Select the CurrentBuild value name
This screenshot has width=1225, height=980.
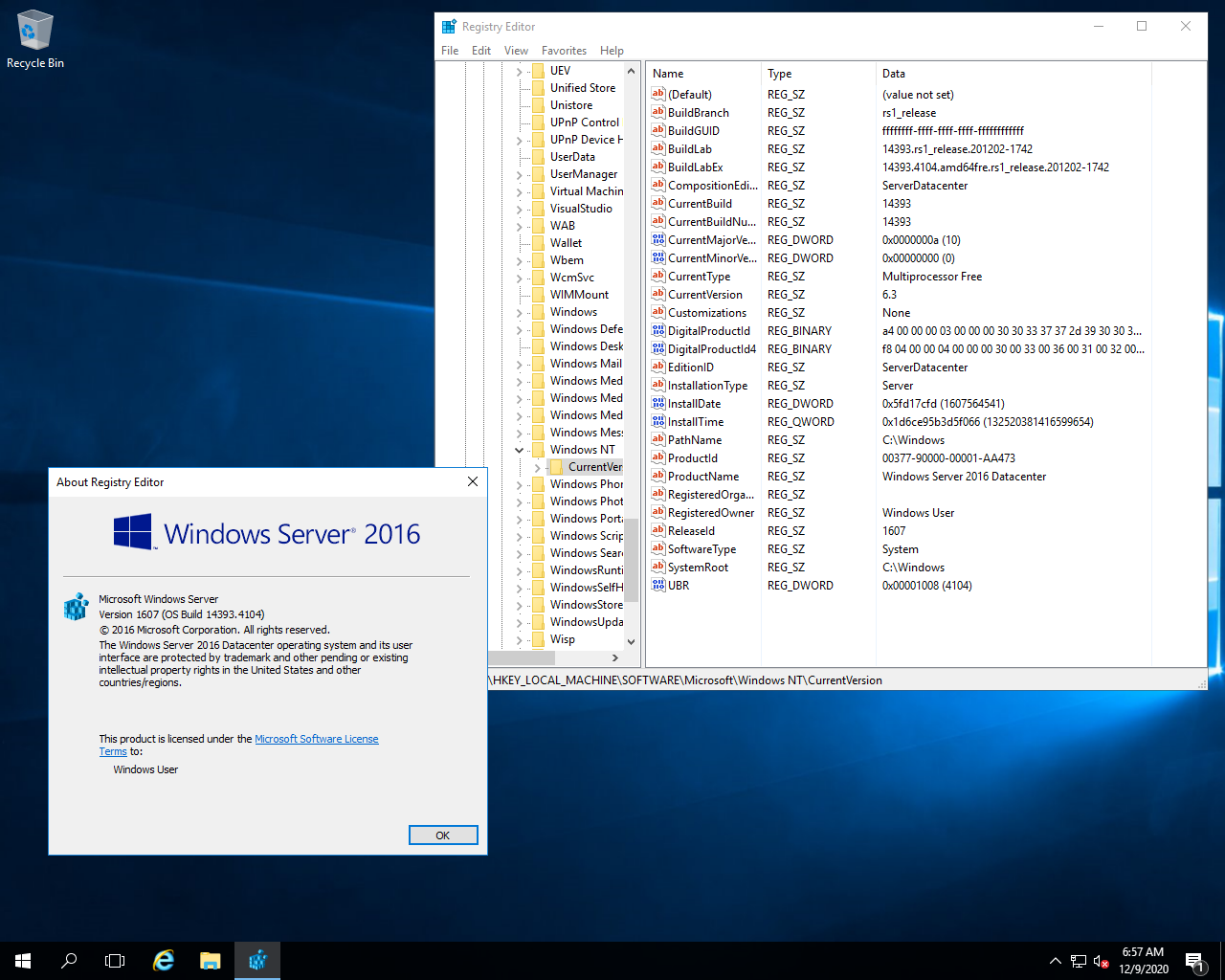pyautogui.click(x=700, y=204)
